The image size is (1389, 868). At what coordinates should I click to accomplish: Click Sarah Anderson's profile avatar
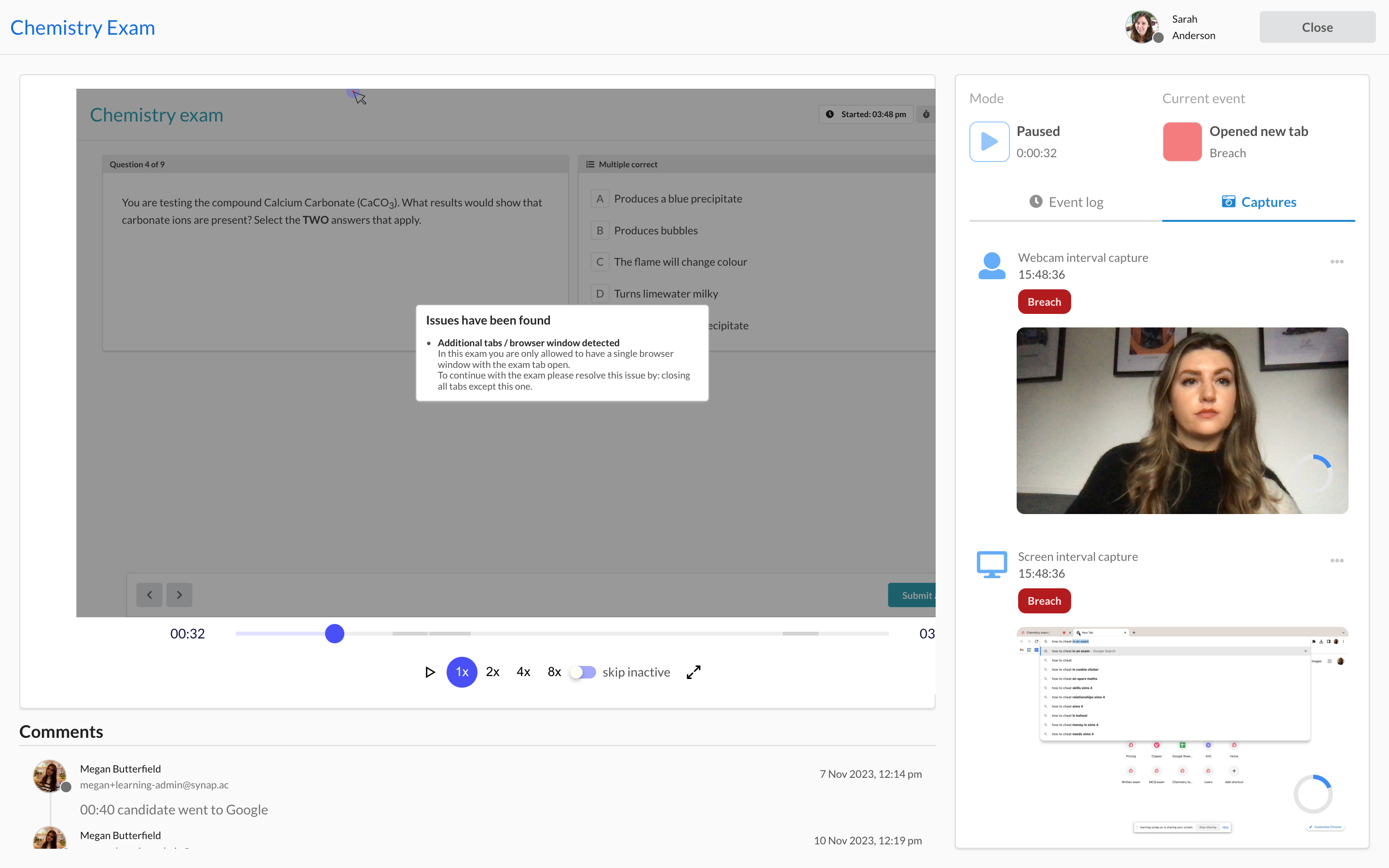(x=1142, y=27)
